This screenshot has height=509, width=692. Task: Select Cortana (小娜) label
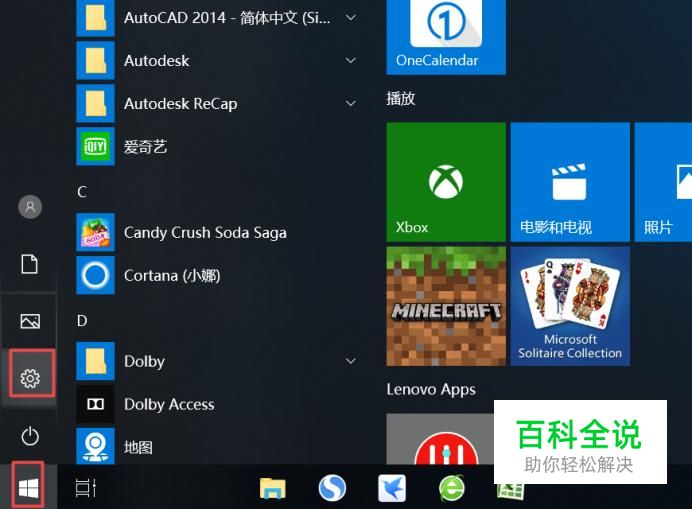click(172, 275)
